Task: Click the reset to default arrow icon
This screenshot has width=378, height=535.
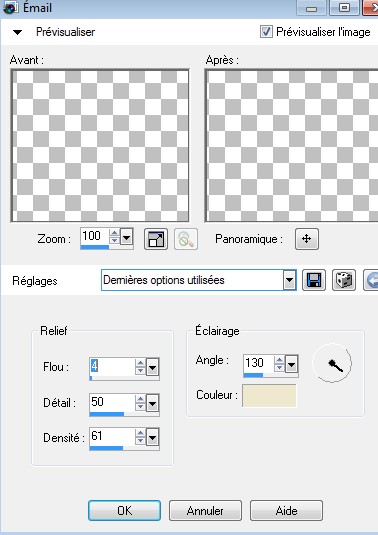Action: [x=371, y=280]
